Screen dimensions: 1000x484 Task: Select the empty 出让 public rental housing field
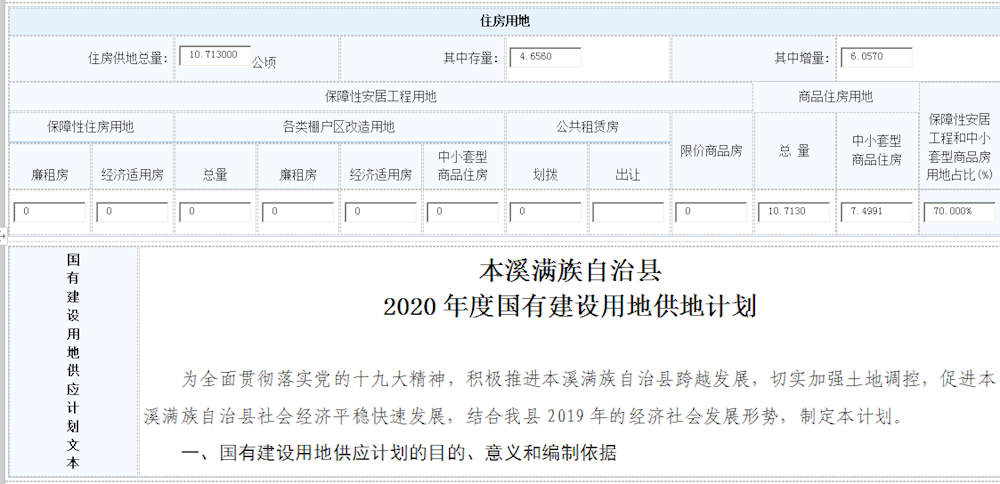628,212
